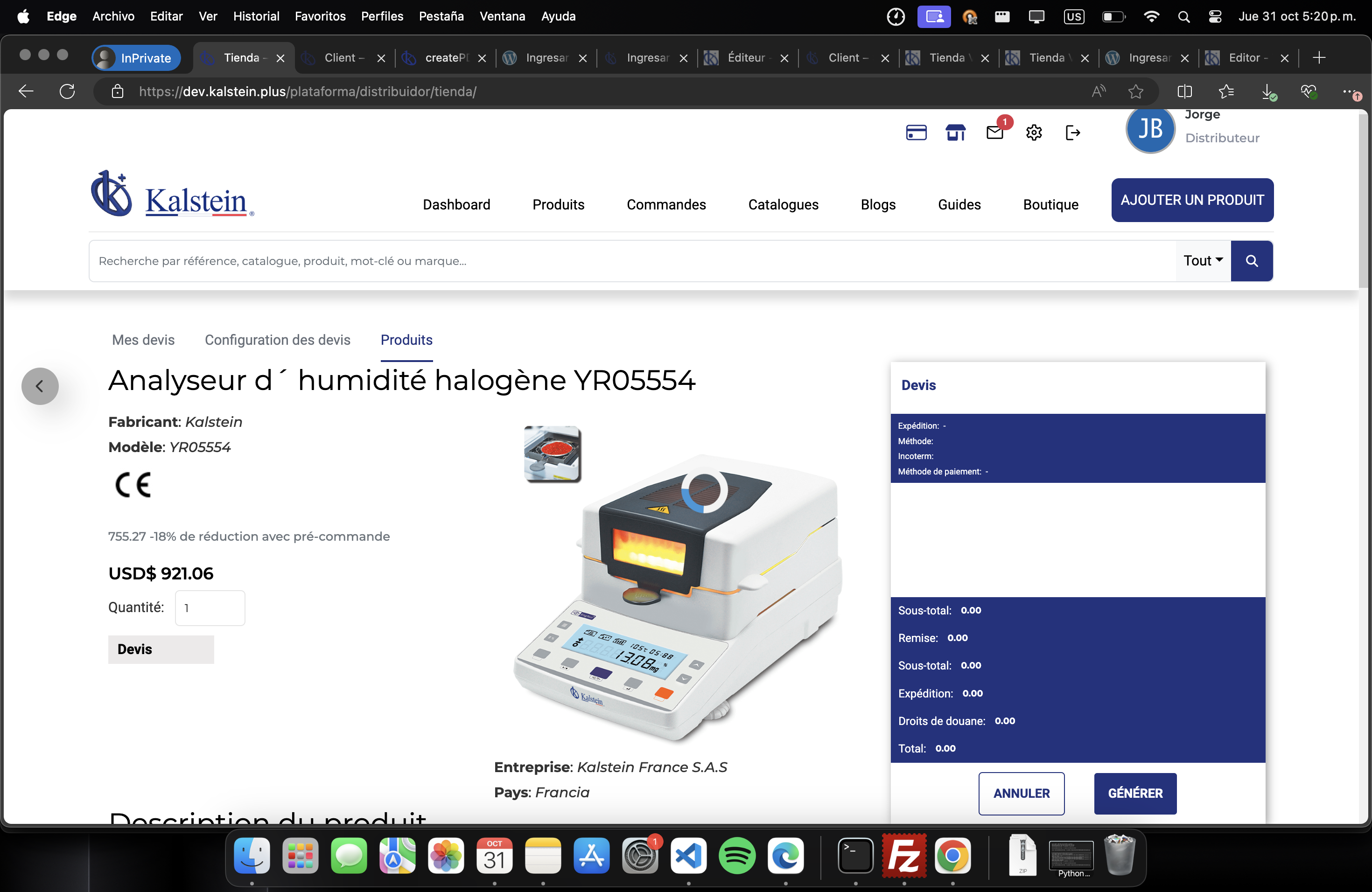Open the Dashboard nav item
This screenshot has height=892, width=1372.
pos(456,204)
